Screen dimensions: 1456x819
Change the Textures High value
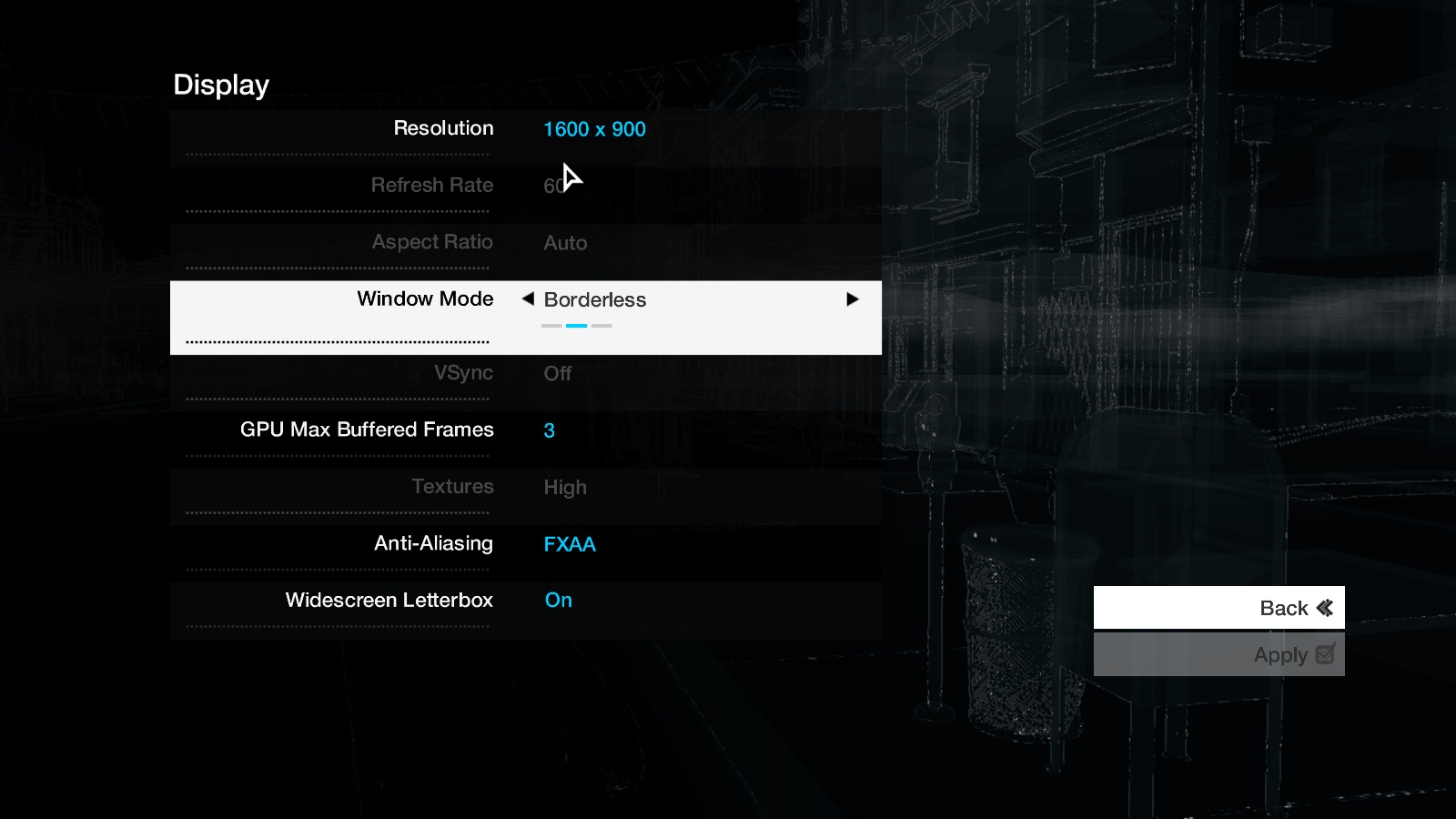pyautogui.click(x=564, y=488)
